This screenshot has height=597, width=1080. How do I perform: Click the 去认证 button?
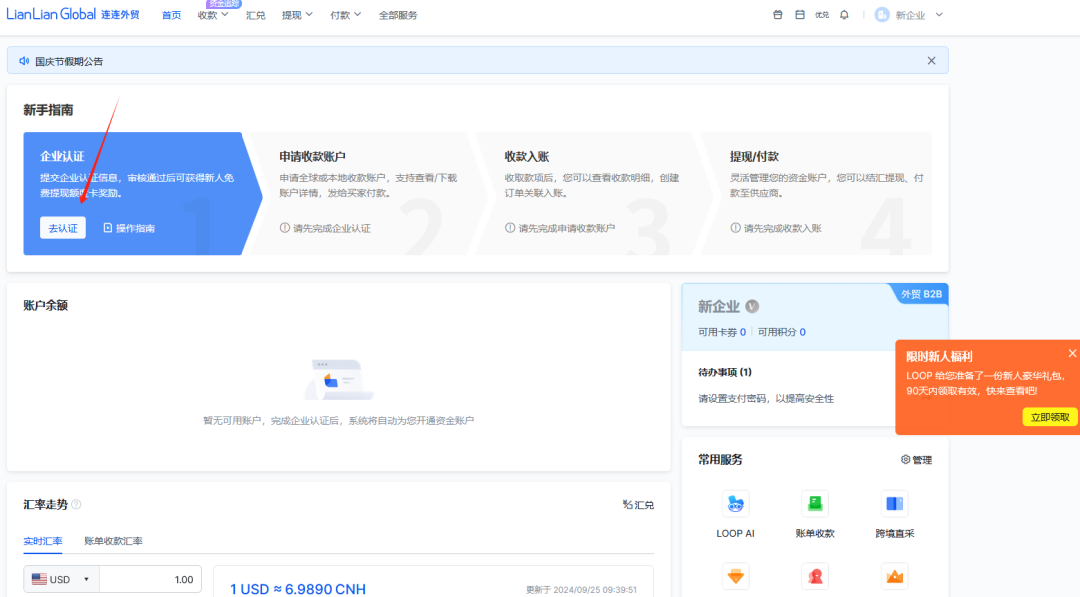(x=62, y=228)
